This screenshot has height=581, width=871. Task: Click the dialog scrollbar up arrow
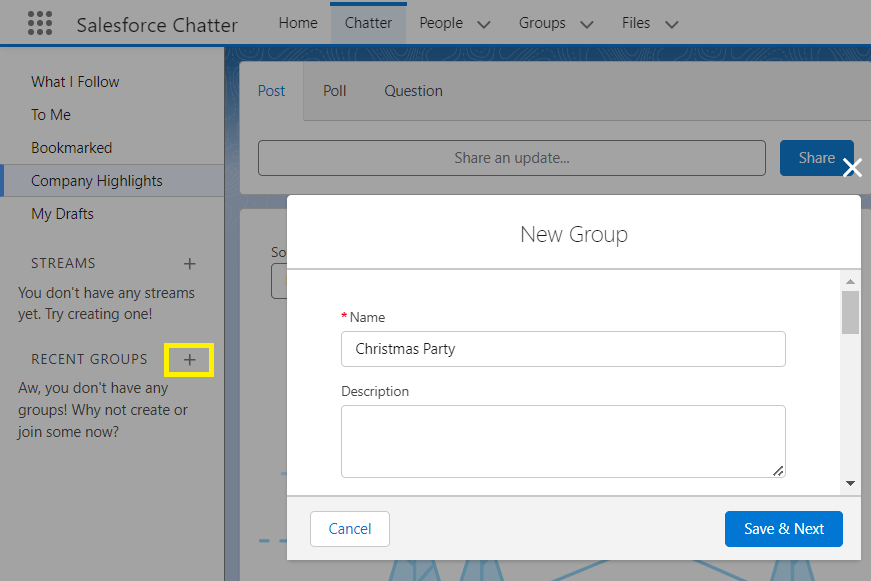[x=850, y=282]
